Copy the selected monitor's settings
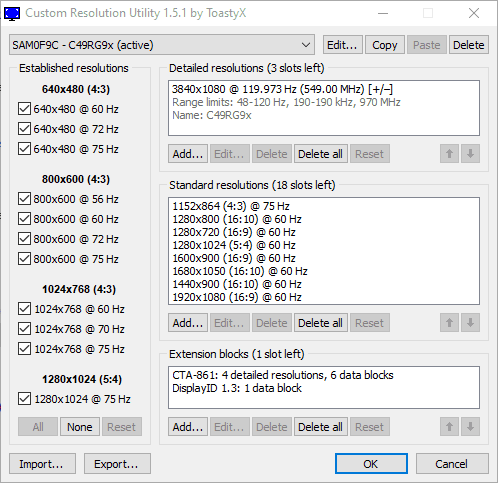 click(385, 45)
